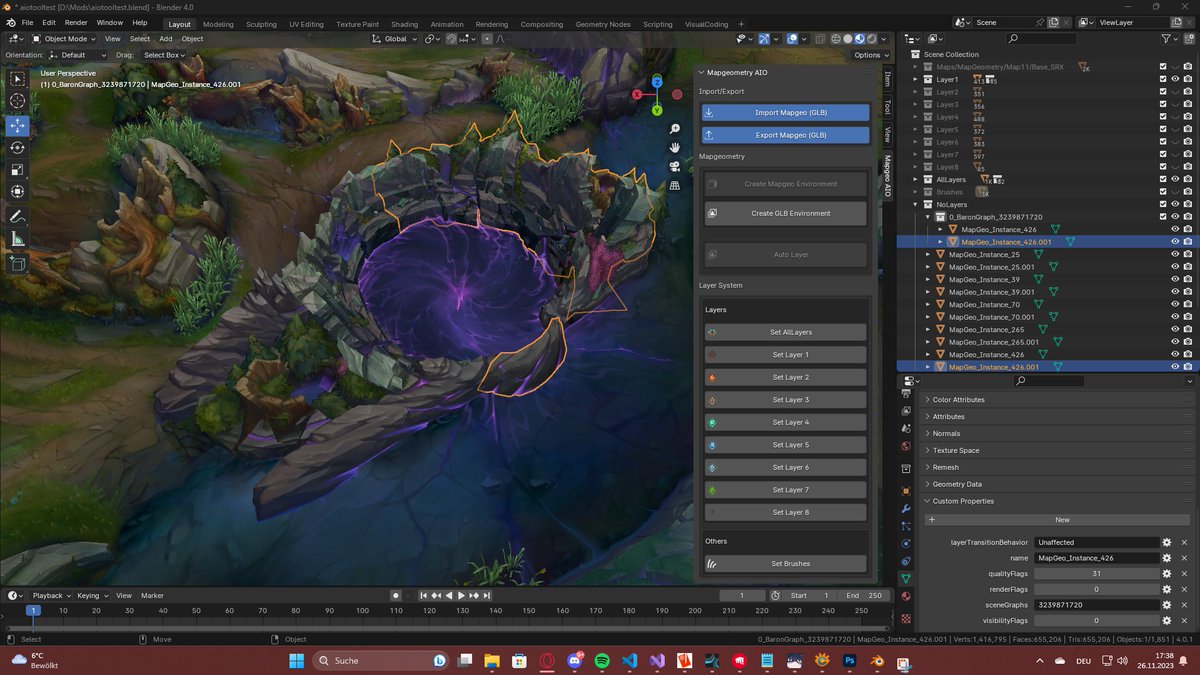Switch to Geometry Nodes workspace tab

tap(603, 24)
